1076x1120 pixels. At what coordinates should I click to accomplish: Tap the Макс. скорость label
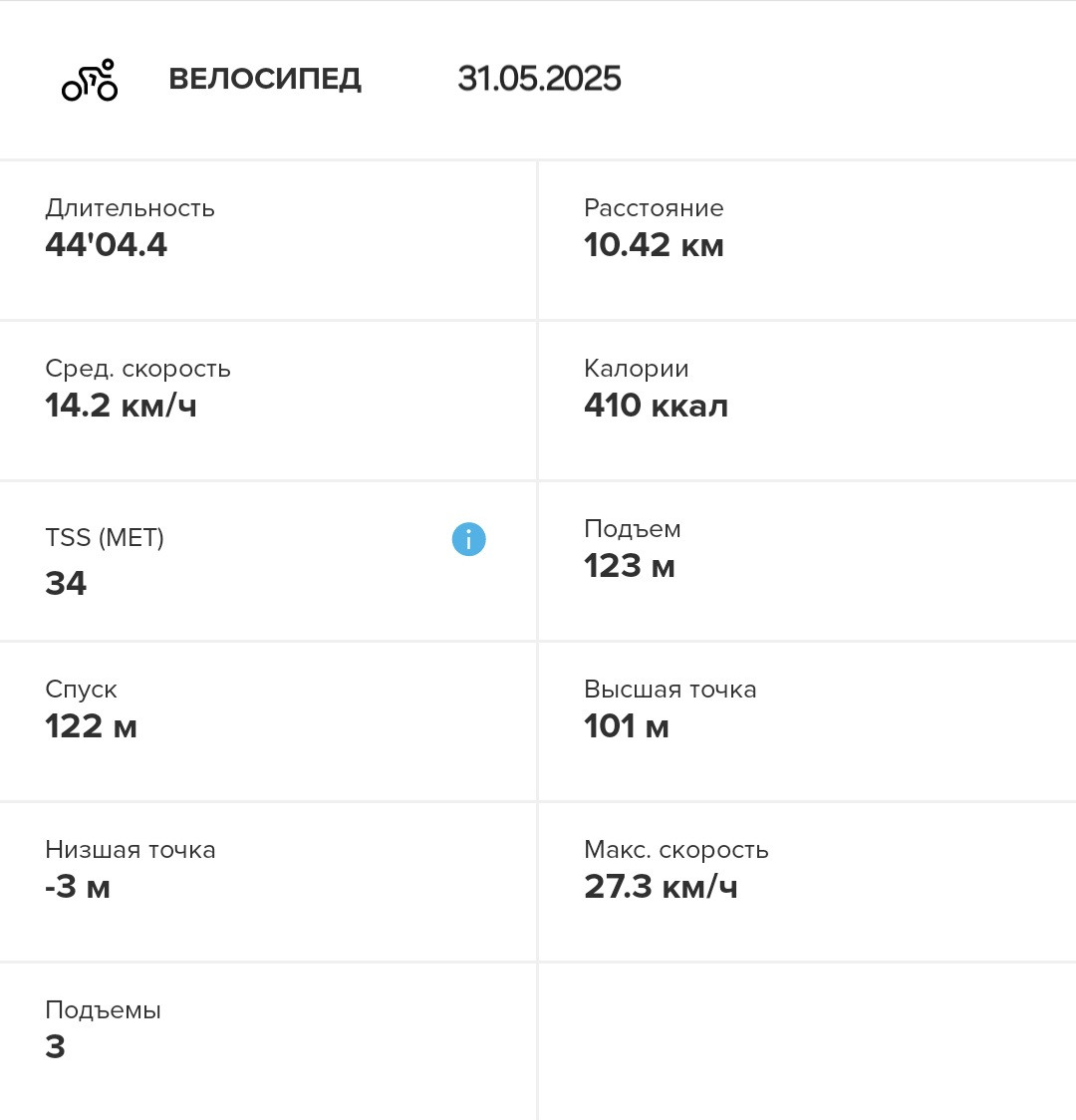coord(676,850)
